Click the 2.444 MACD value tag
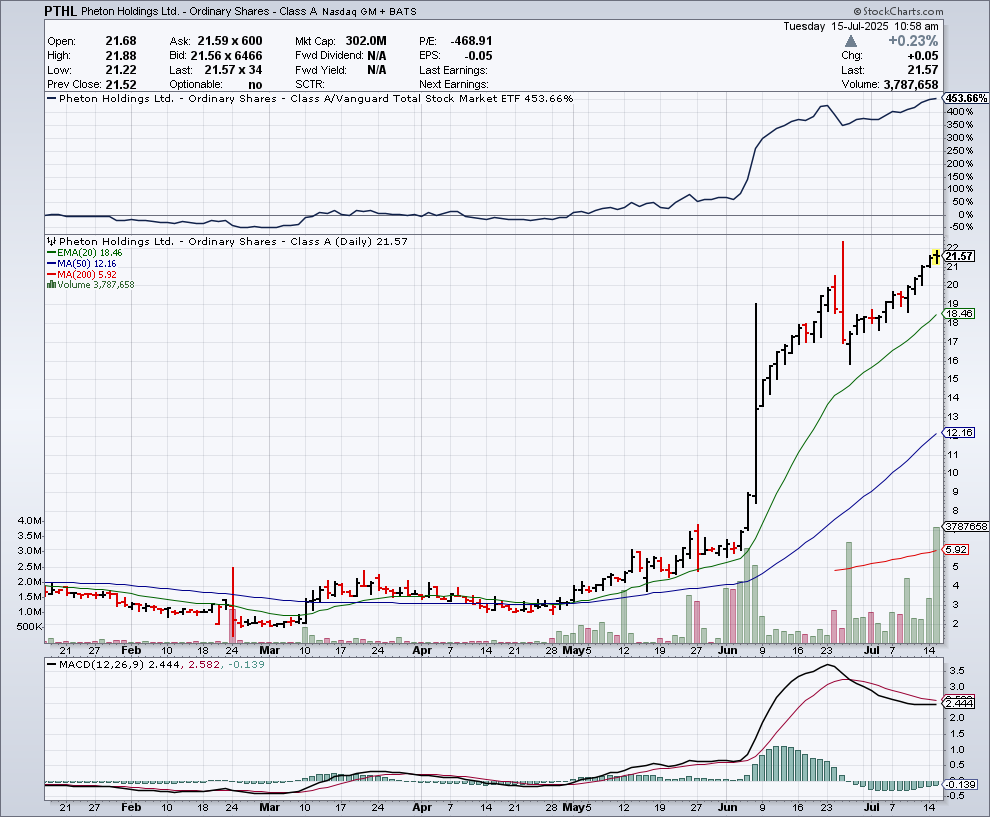The height and width of the screenshot is (817, 990). click(958, 703)
